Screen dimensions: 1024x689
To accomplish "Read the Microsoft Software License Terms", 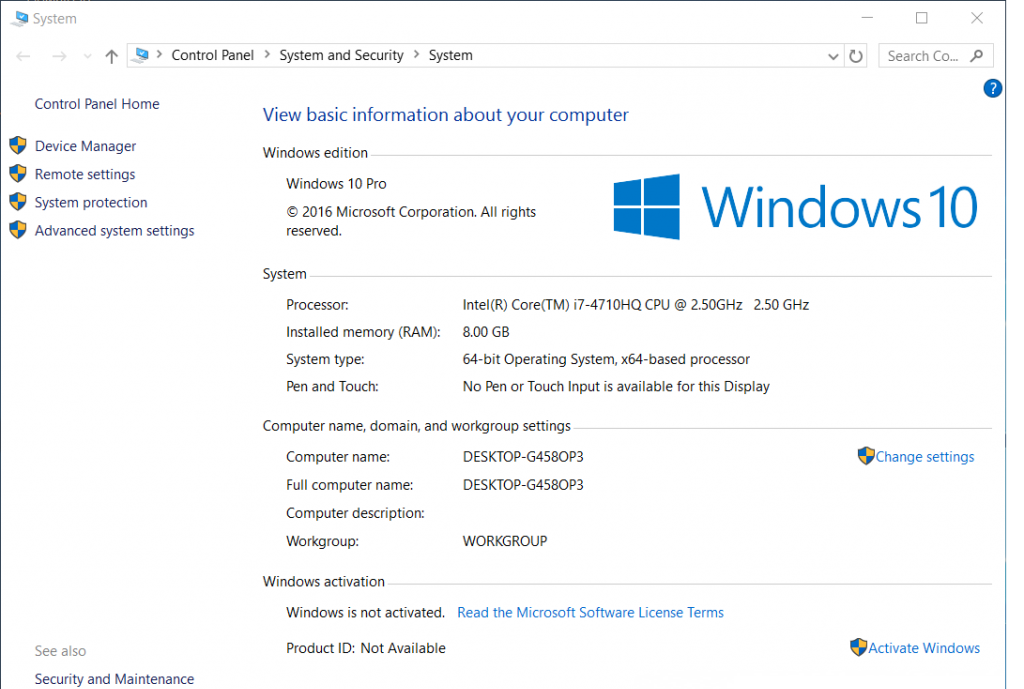I will tap(590, 612).
